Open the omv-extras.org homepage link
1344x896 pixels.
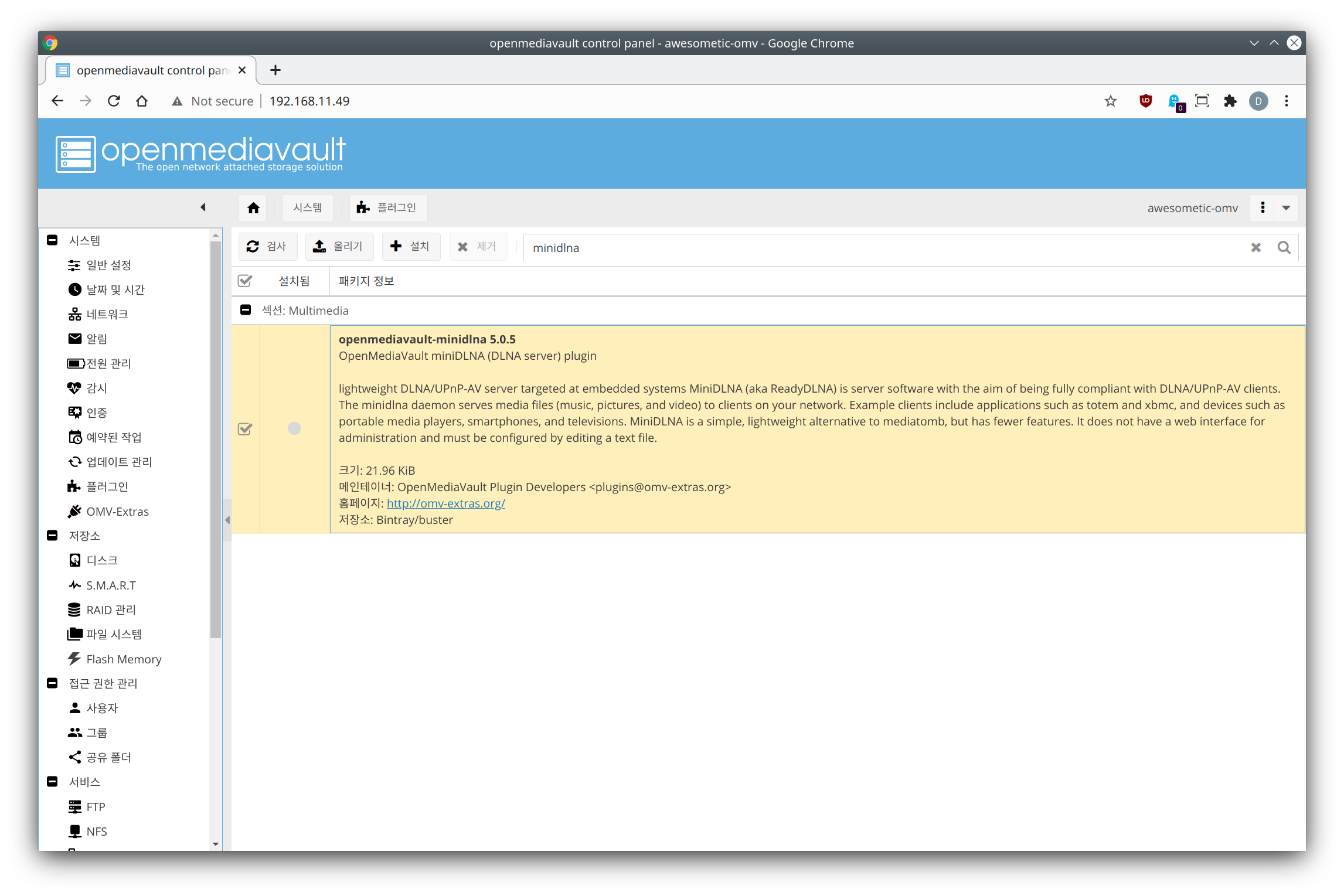(x=445, y=503)
